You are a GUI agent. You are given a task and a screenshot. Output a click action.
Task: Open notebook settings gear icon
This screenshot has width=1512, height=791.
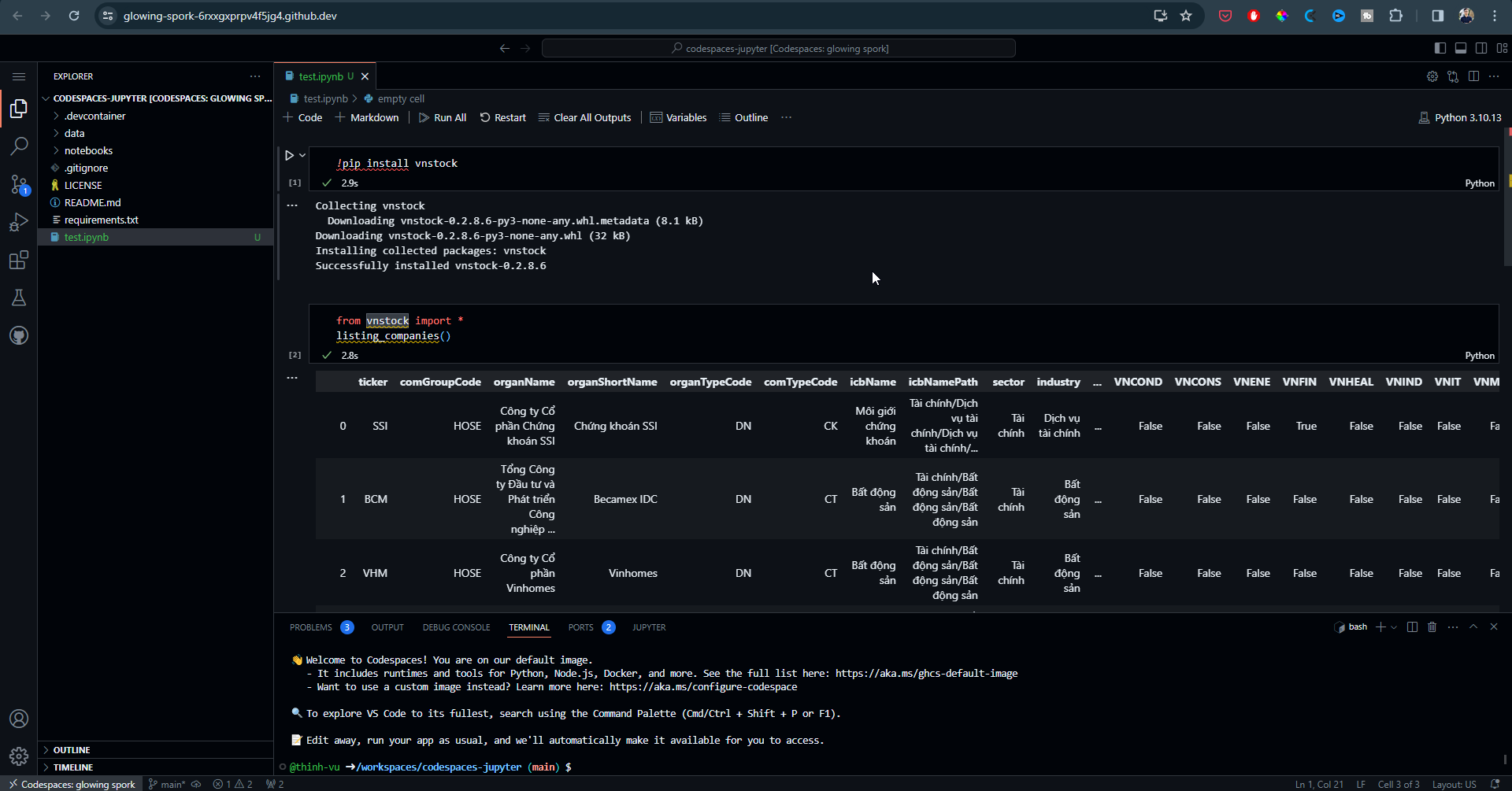pos(1432,76)
